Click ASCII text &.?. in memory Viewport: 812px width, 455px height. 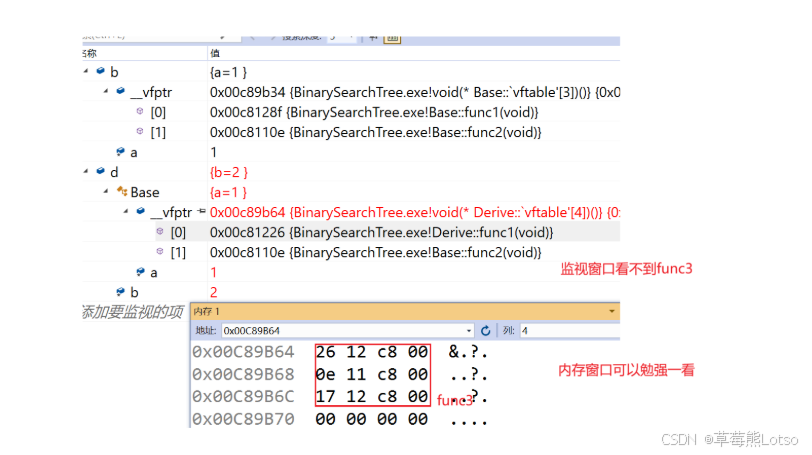pos(468,352)
